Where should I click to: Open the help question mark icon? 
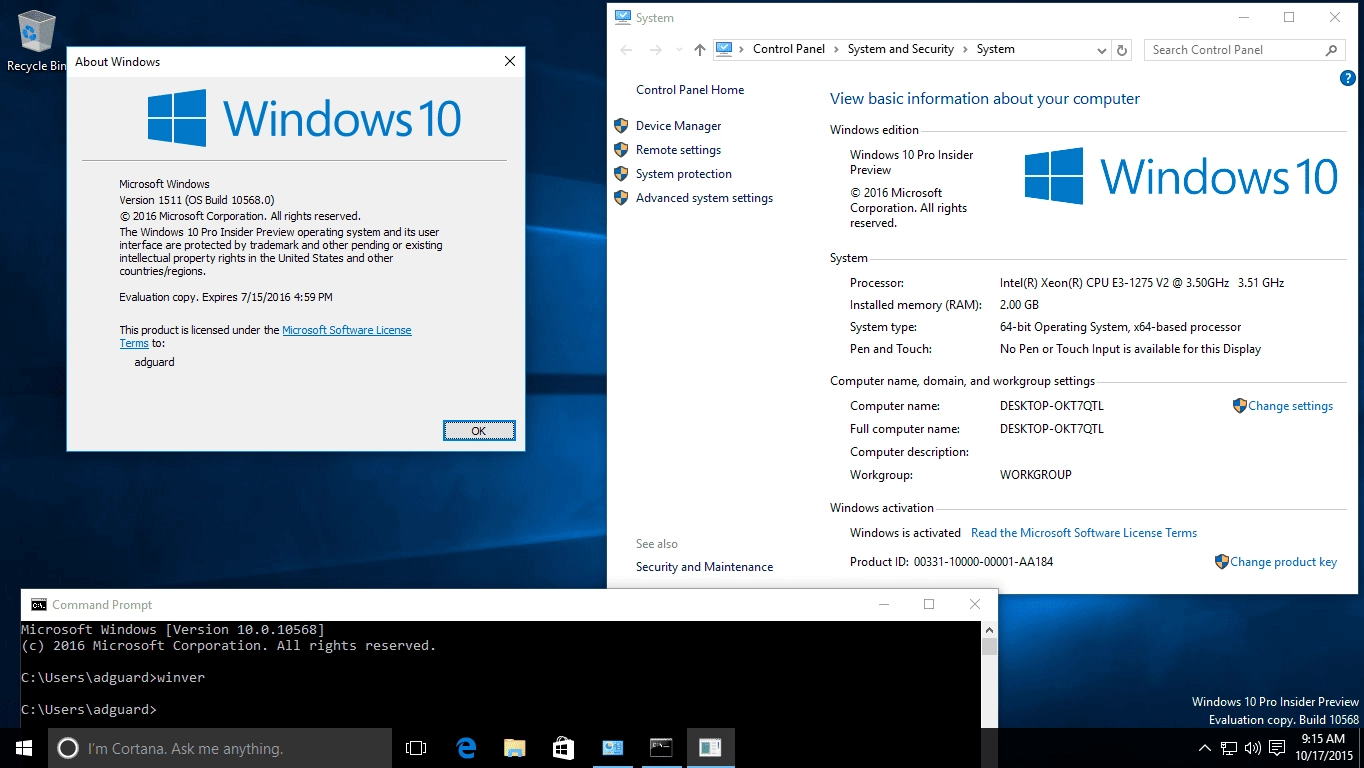1346,78
